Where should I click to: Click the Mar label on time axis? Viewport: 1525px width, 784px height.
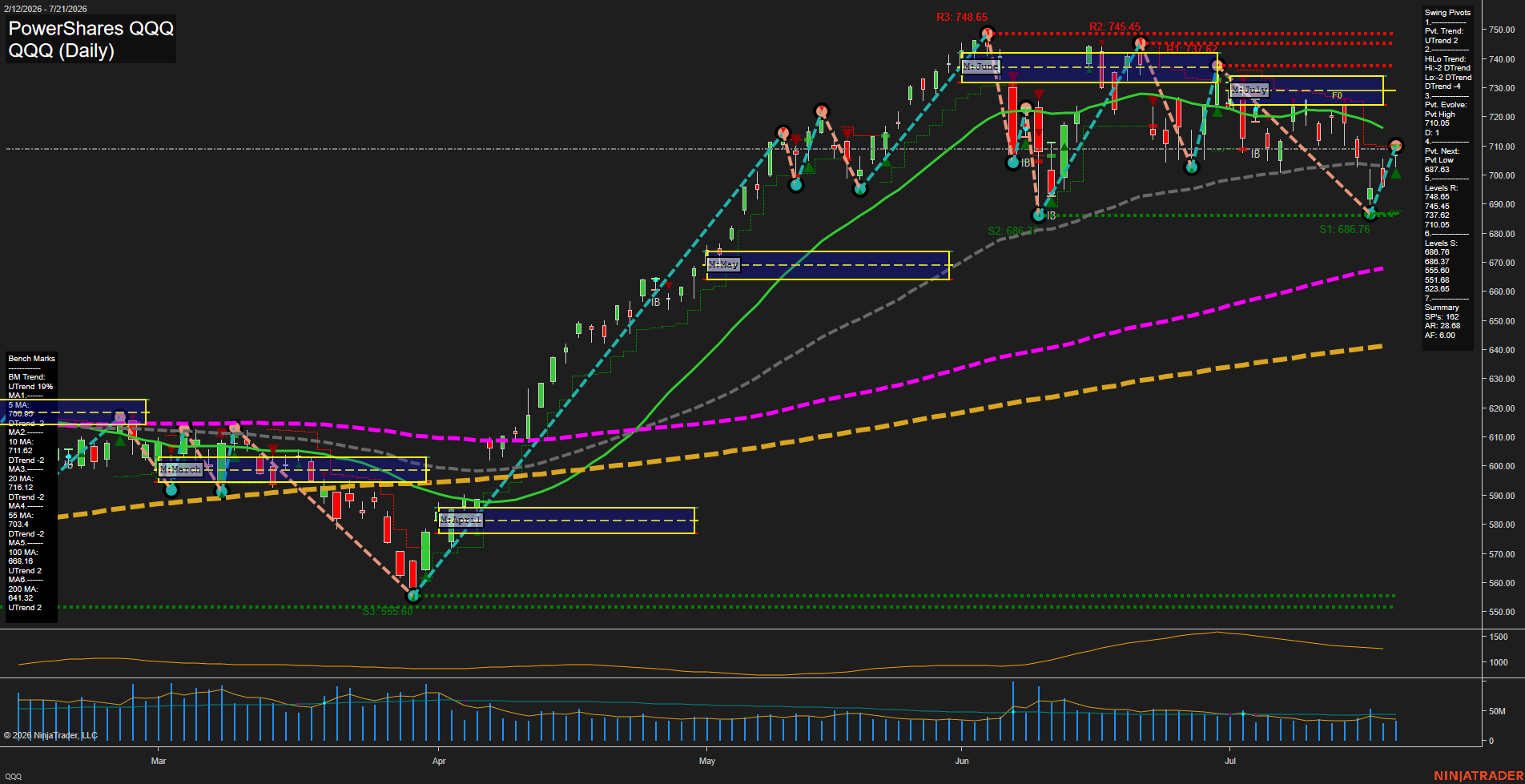pyautogui.click(x=159, y=761)
